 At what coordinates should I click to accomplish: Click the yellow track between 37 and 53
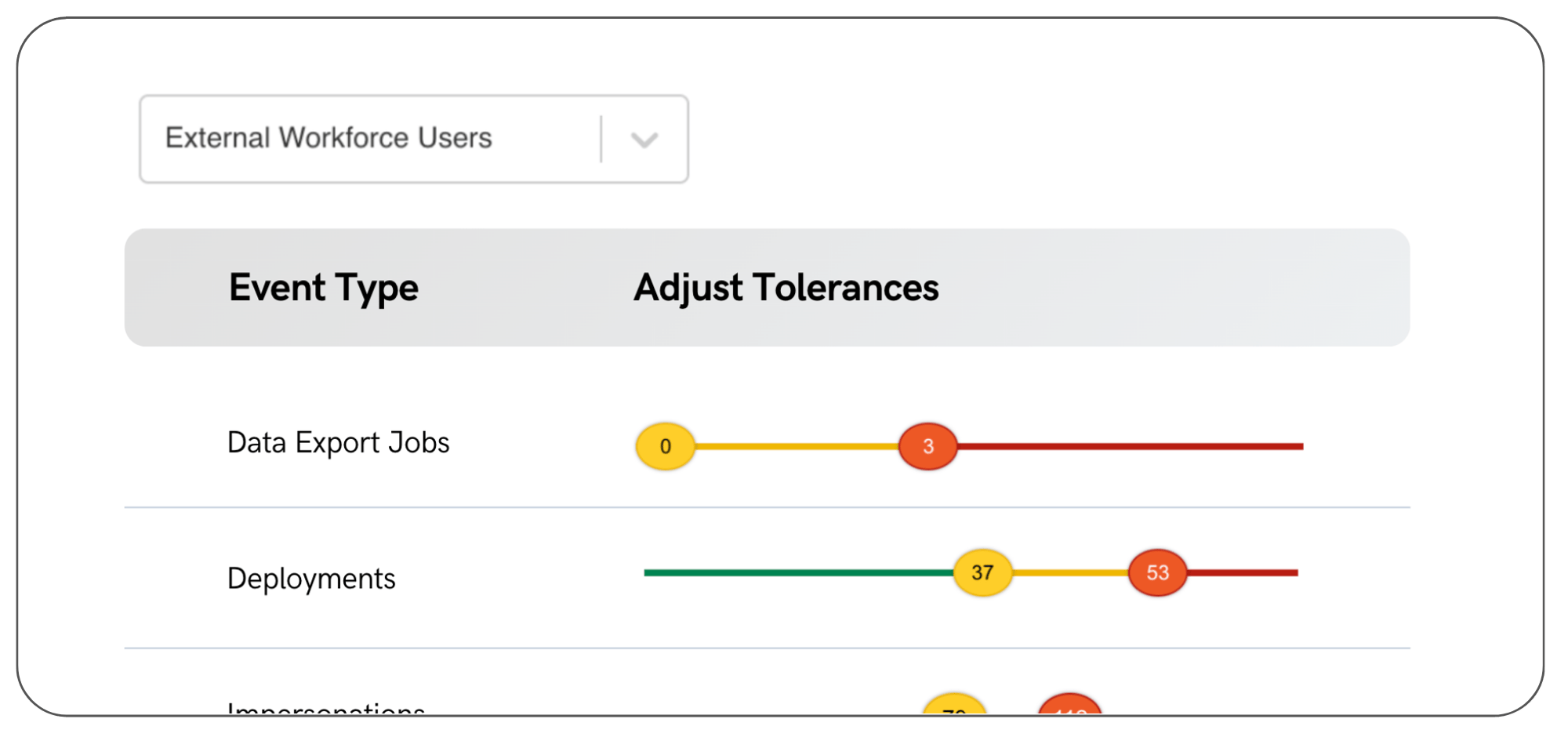pyautogui.click(x=1070, y=572)
